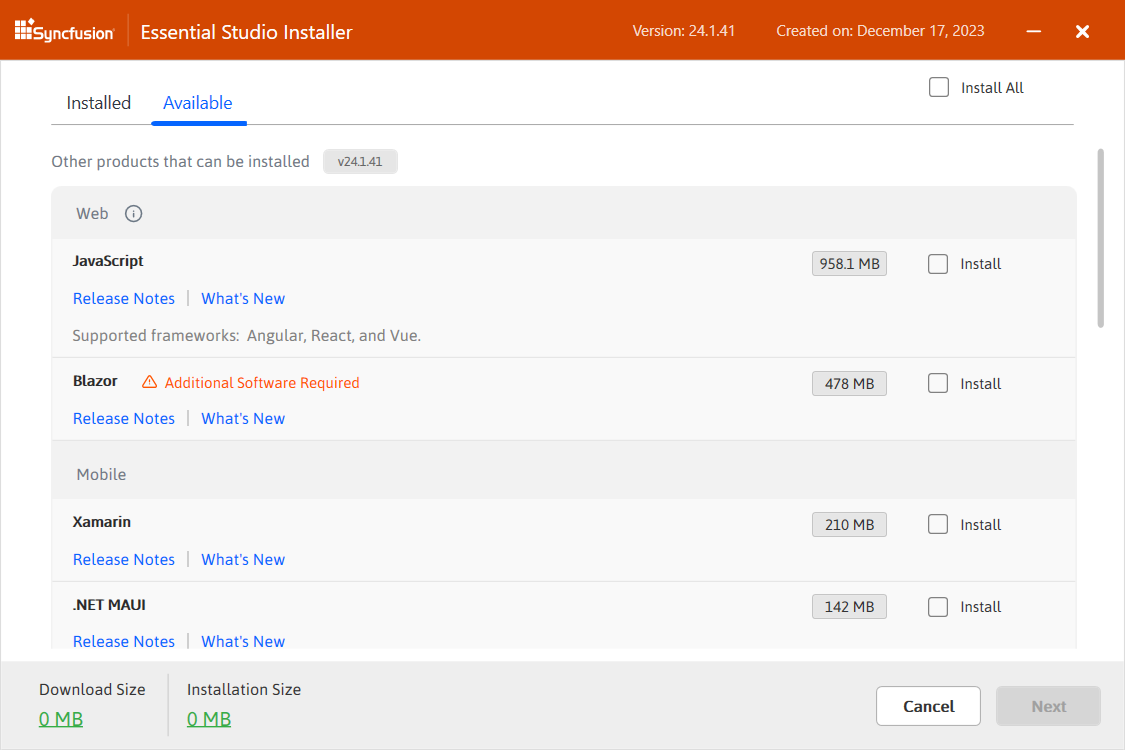Close the installer window

(x=1082, y=31)
